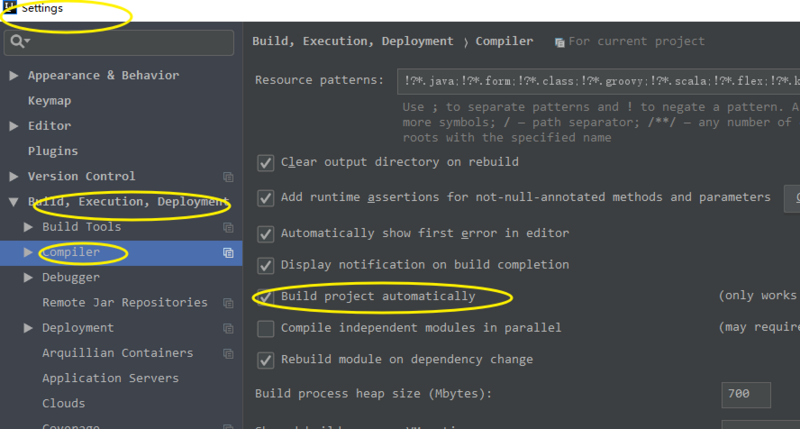Toggle Clear output directory on rebuild
Viewport: 800px width, 429px height.
[x=265, y=163]
